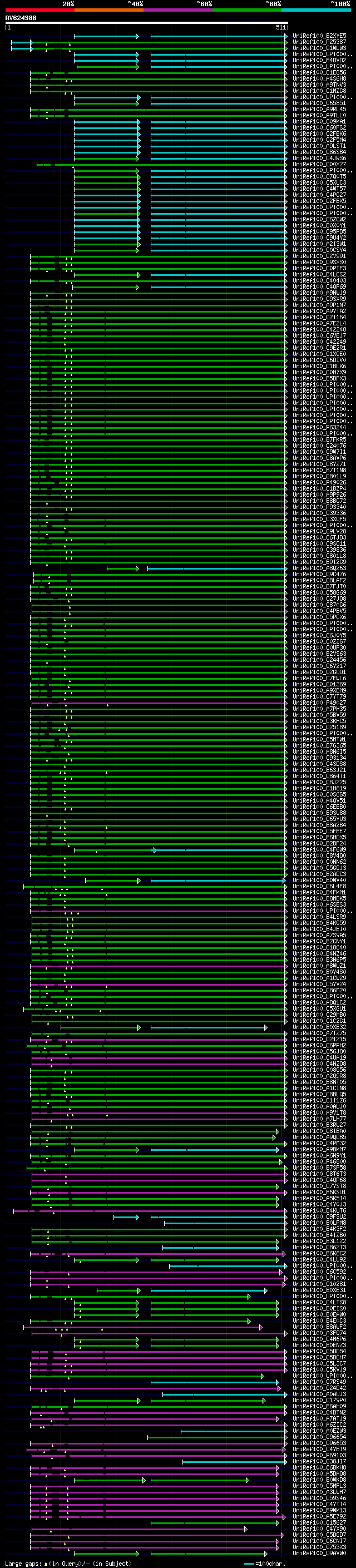Click label UniRef100_Q2FBK6
Screen dimensions: 356x1568
(x=319, y=134)
